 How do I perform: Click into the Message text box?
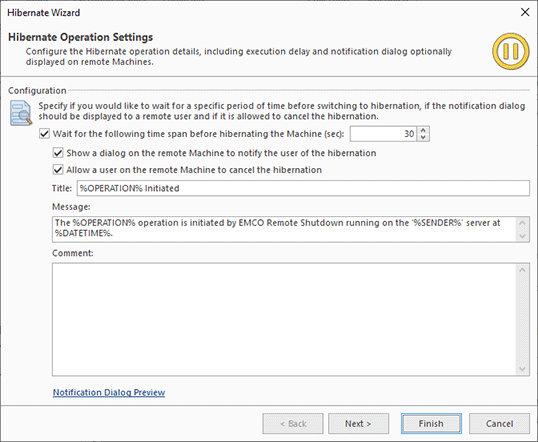pyautogui.click(x=284, y=229)
